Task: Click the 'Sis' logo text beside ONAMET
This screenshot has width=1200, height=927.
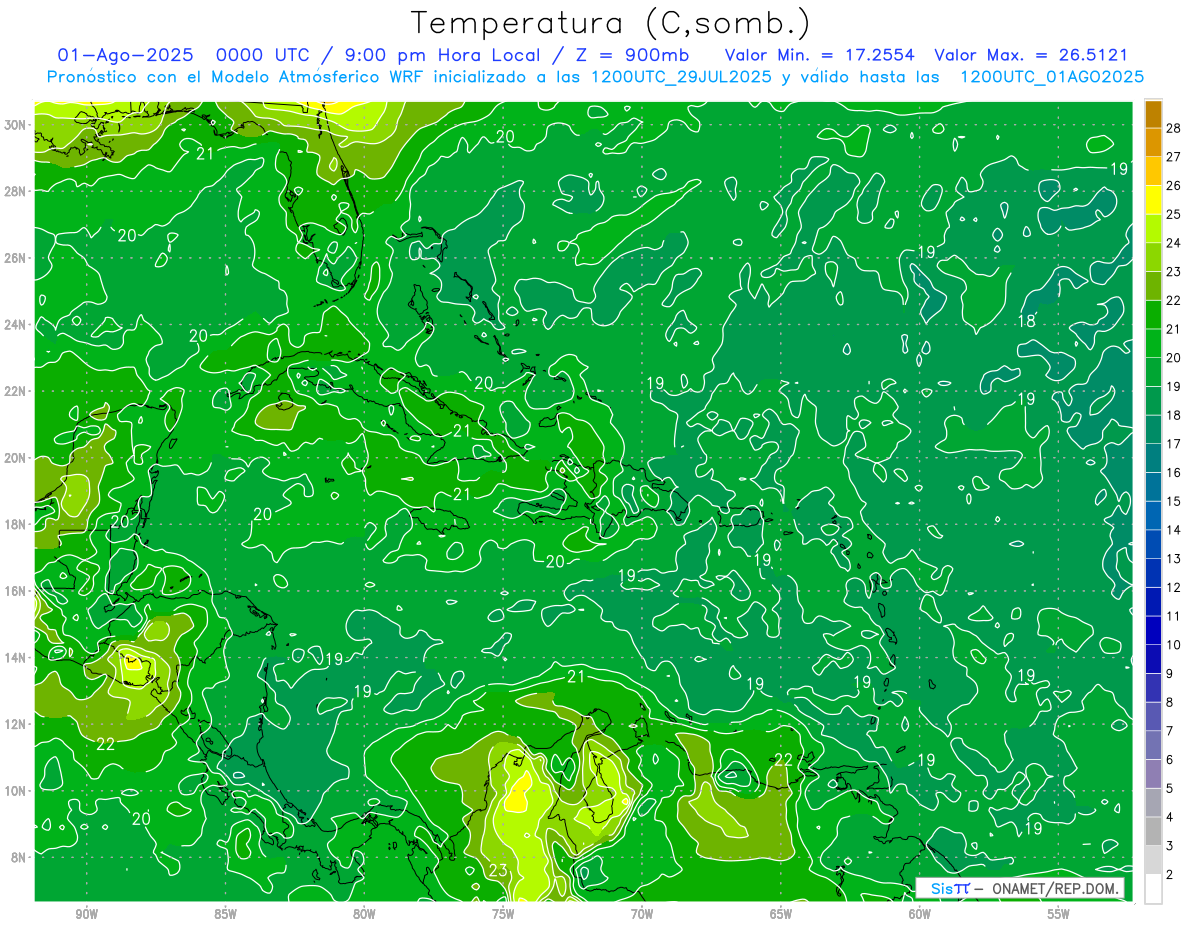Action: pos(940,888)
